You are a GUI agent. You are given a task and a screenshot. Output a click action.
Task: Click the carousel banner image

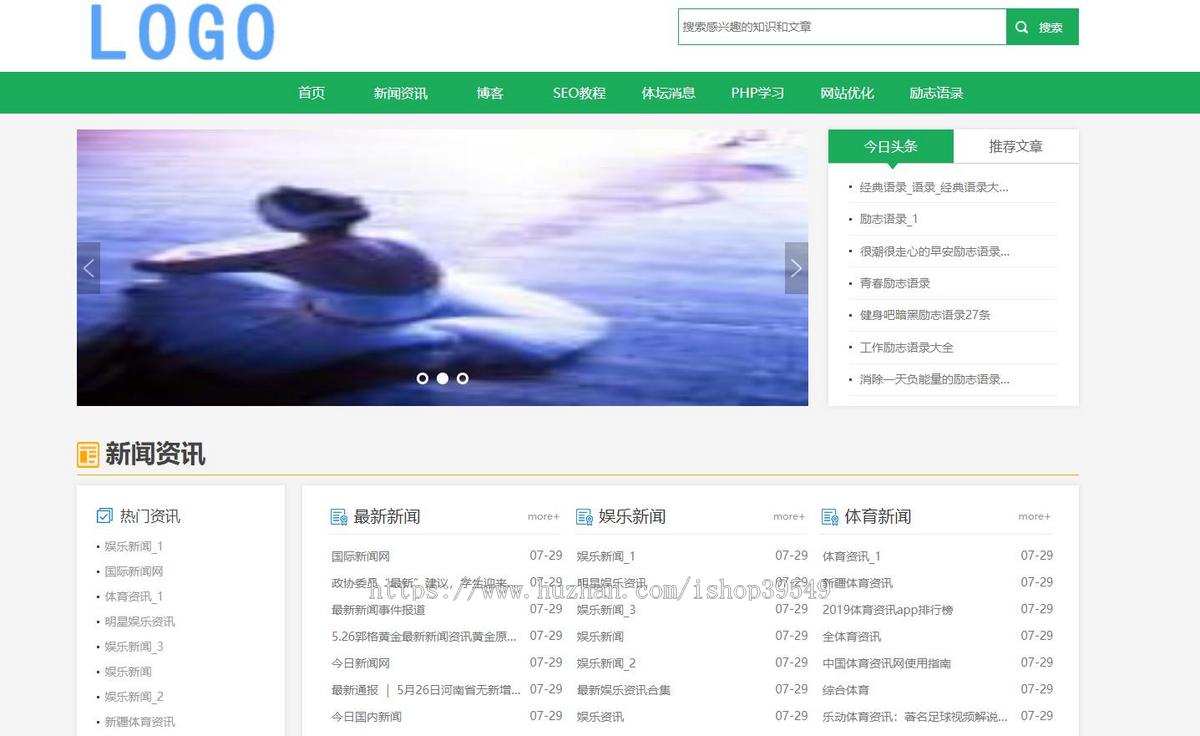pos(442,268)
